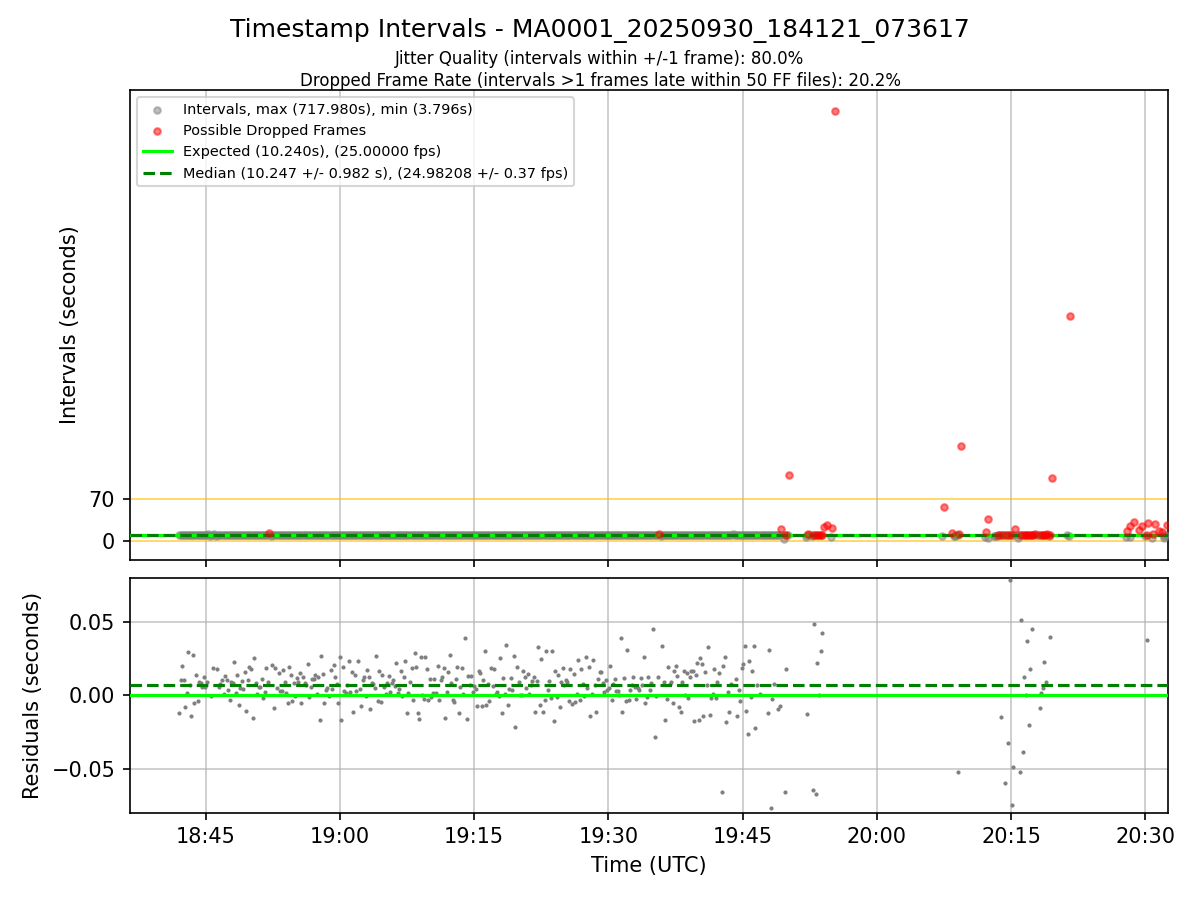Click the 19:45 x-axis tick label
Screen dimensions: 1200x900
(x=743, y=835)
